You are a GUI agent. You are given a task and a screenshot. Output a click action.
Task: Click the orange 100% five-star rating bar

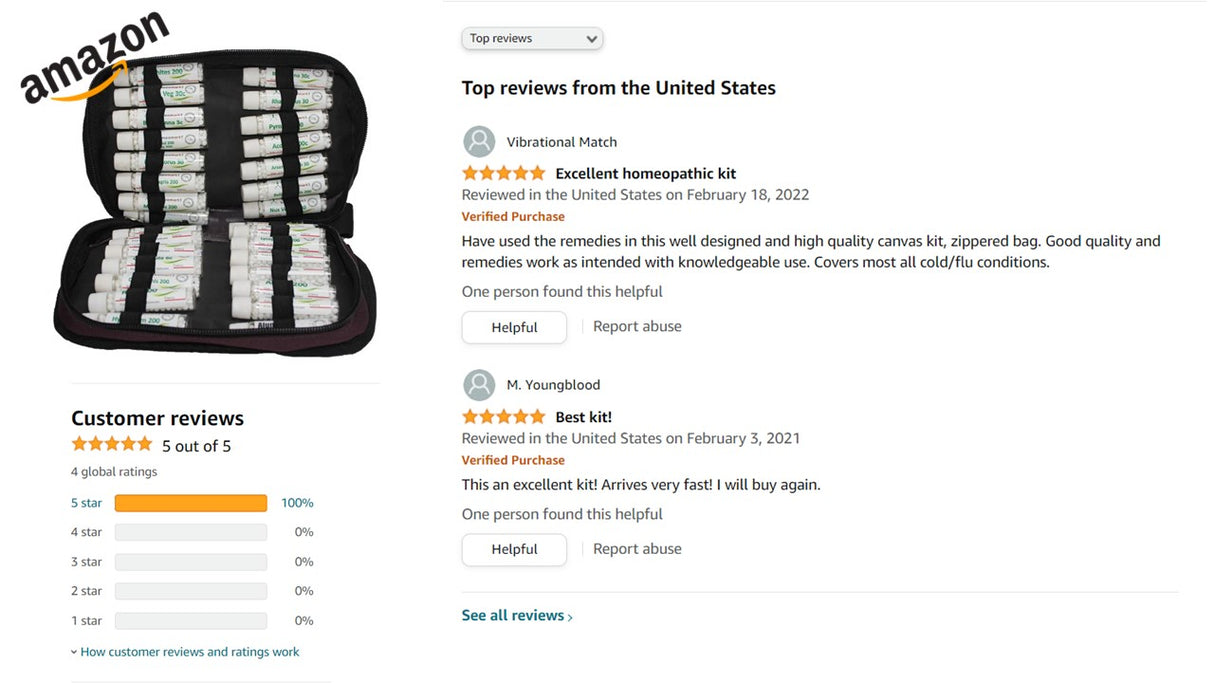coord(190,502)
